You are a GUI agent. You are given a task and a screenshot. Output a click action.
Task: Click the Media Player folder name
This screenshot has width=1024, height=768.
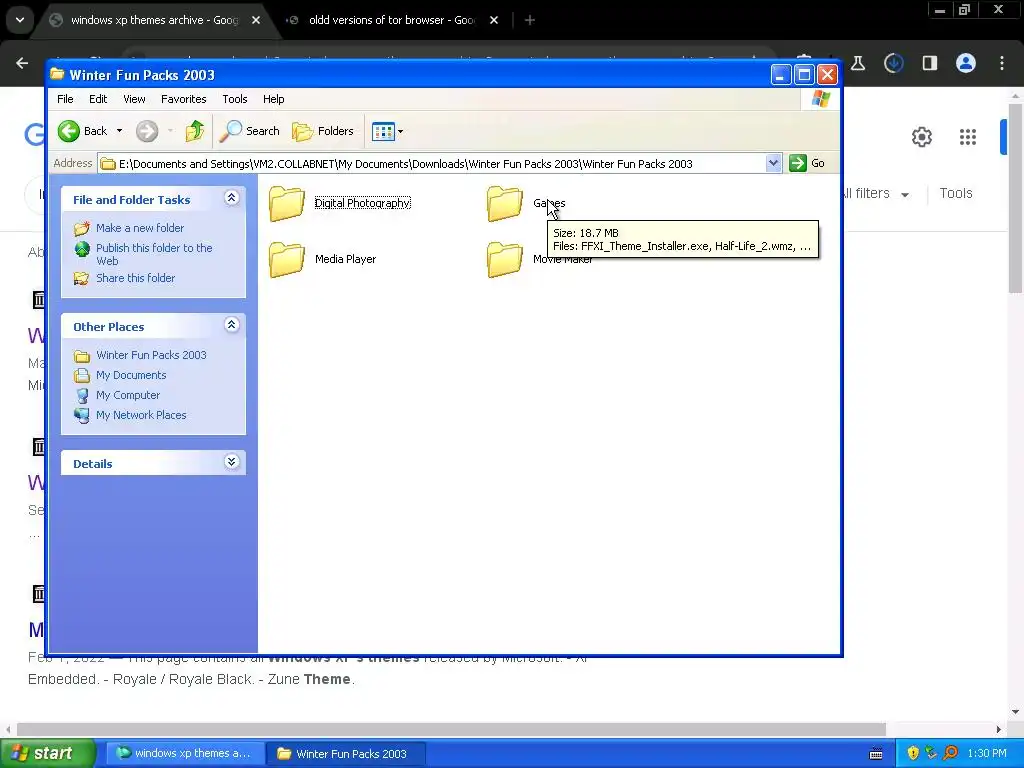point(345,259)
